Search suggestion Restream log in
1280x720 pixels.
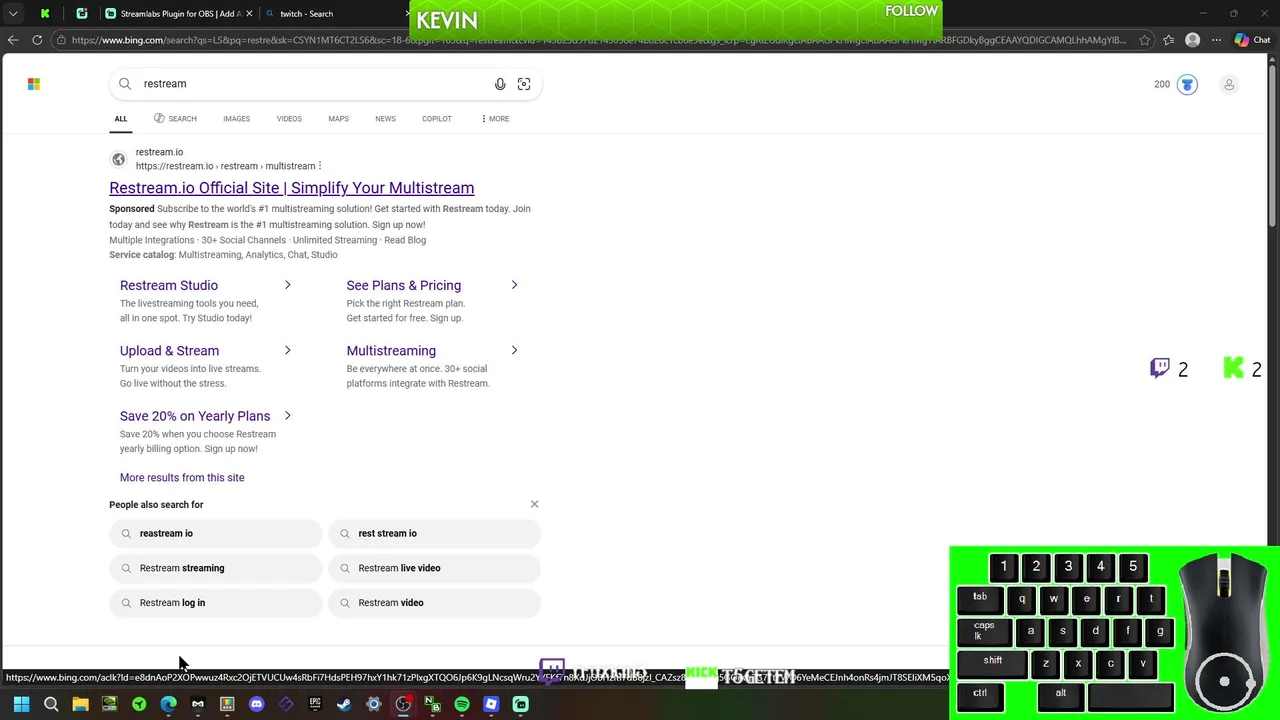[x=215, y=603]
